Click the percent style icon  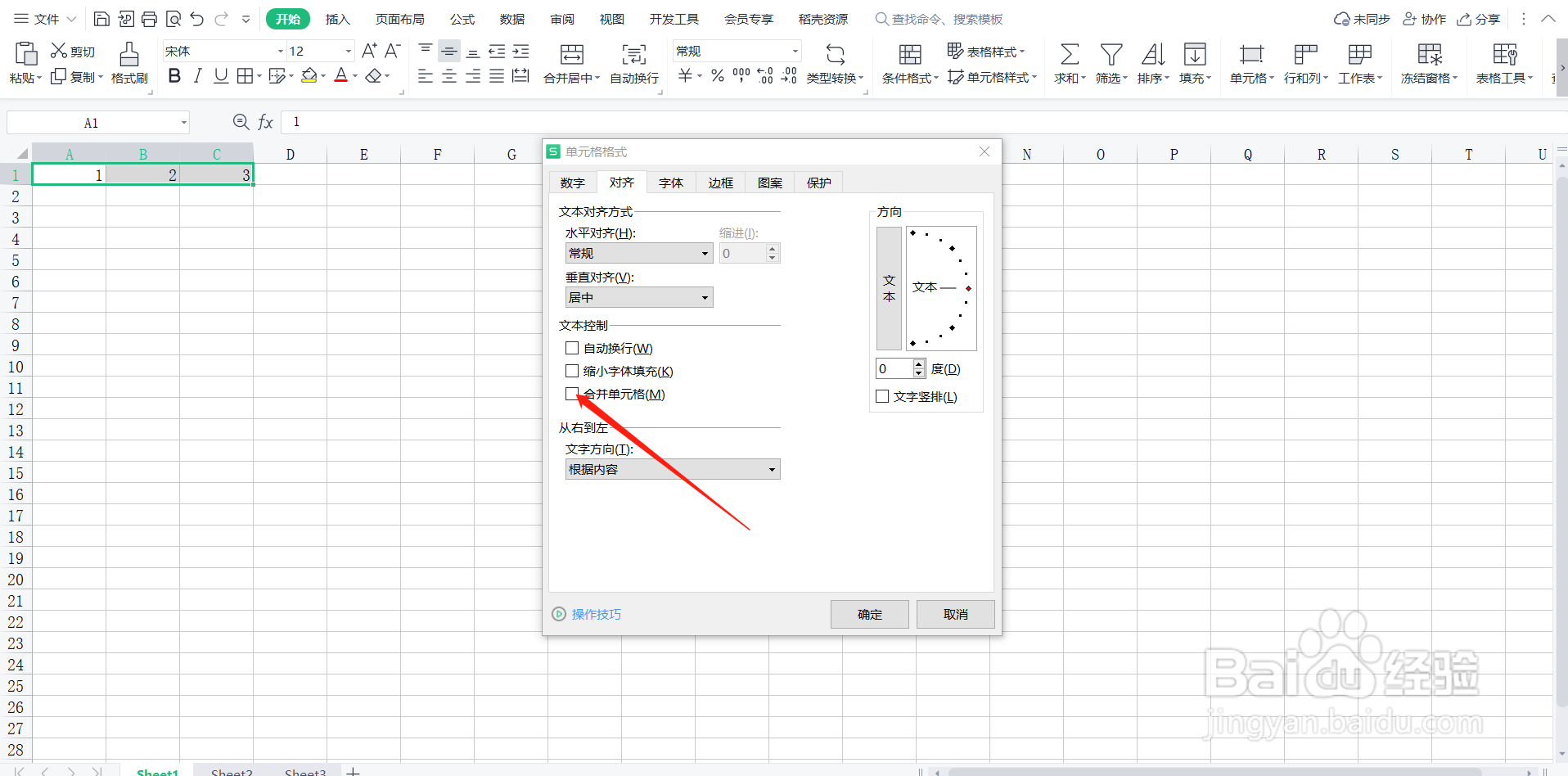(718, 76)
